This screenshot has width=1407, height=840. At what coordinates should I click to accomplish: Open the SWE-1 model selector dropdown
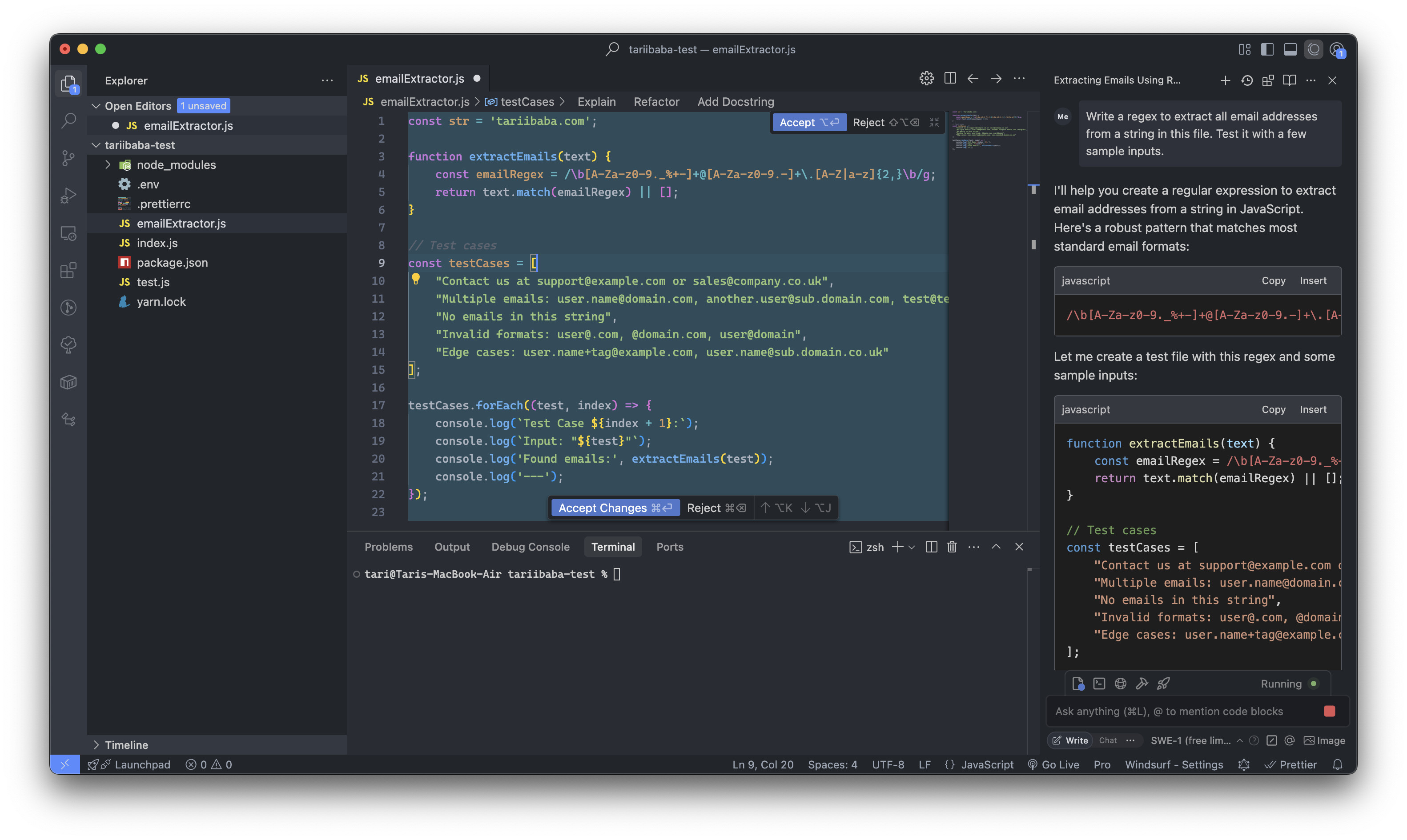pos(1197,740)
